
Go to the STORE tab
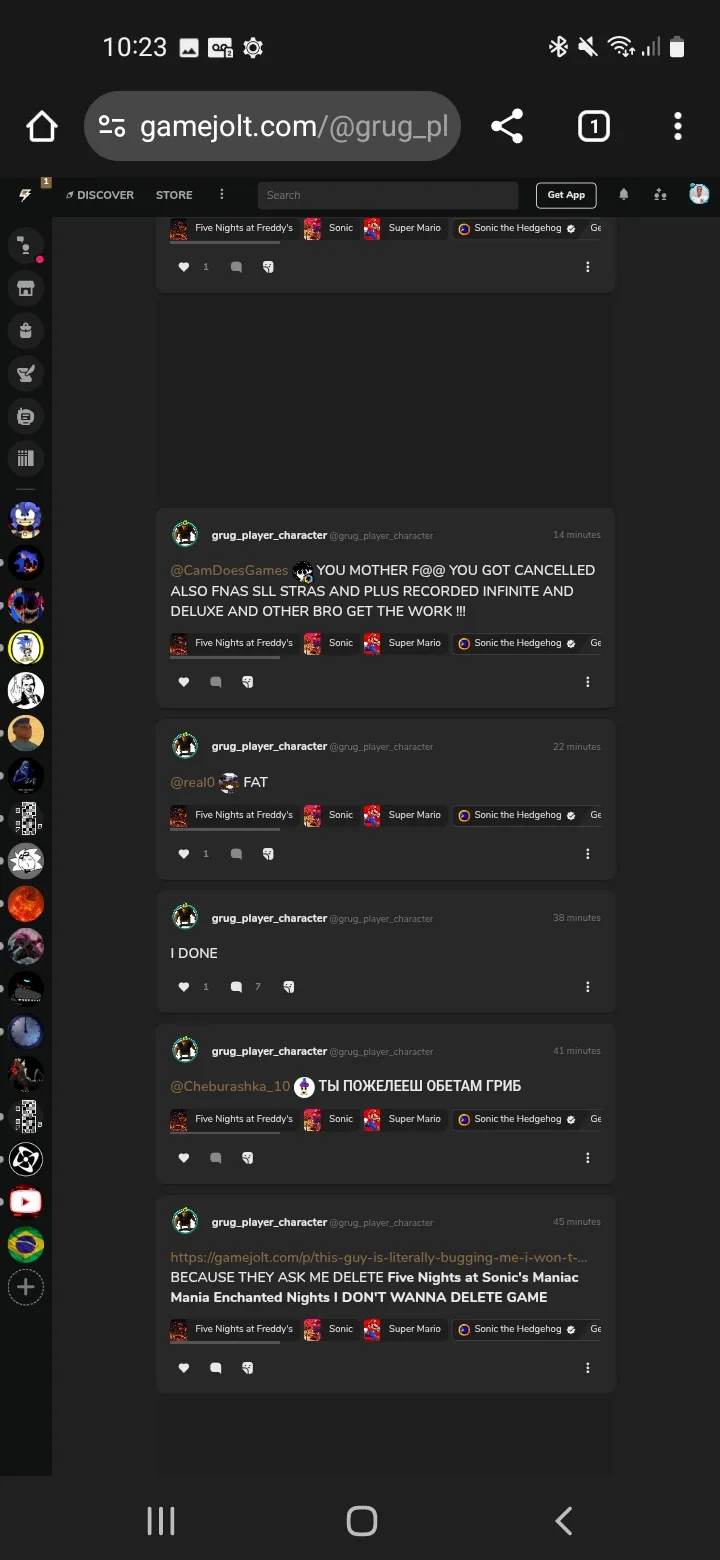174,195
